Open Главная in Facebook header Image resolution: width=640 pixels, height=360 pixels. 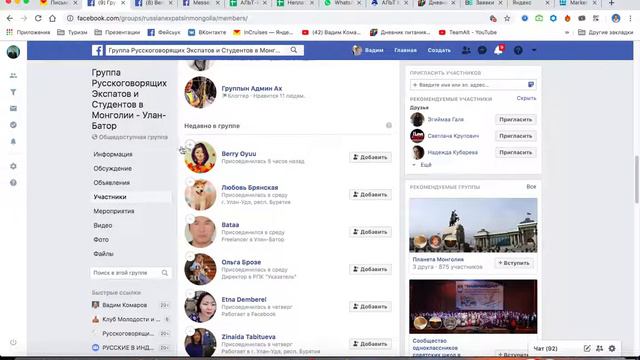pos(405,50)
